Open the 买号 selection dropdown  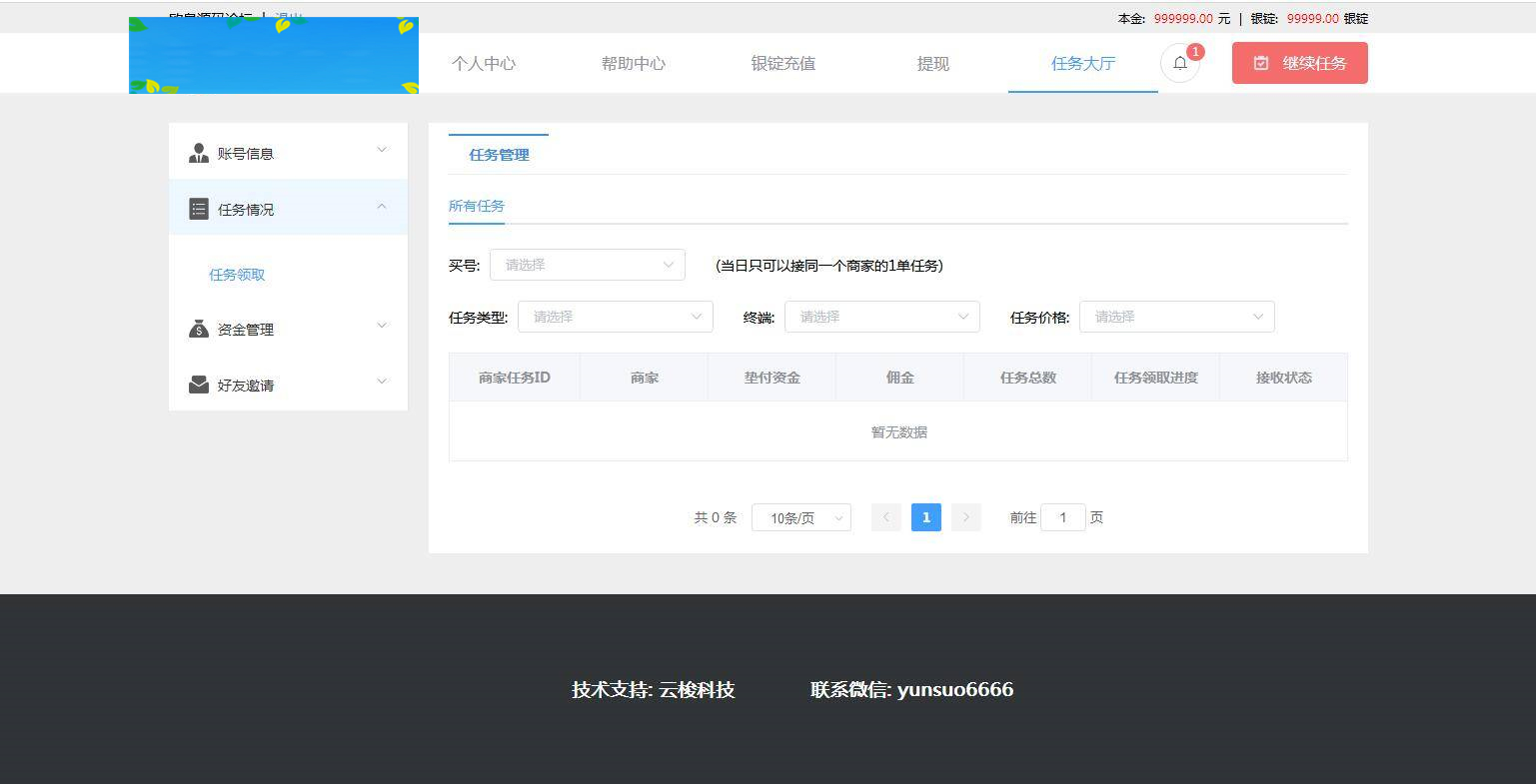point(587,265)
